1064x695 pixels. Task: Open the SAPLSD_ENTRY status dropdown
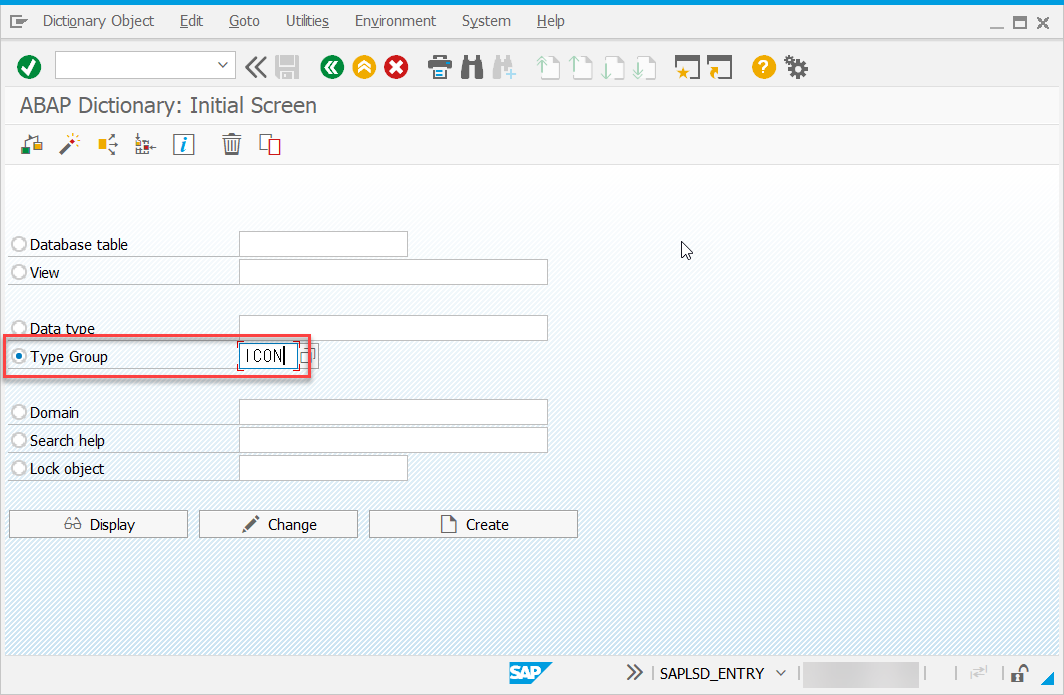pyautogui.click(x=781, y=673)
